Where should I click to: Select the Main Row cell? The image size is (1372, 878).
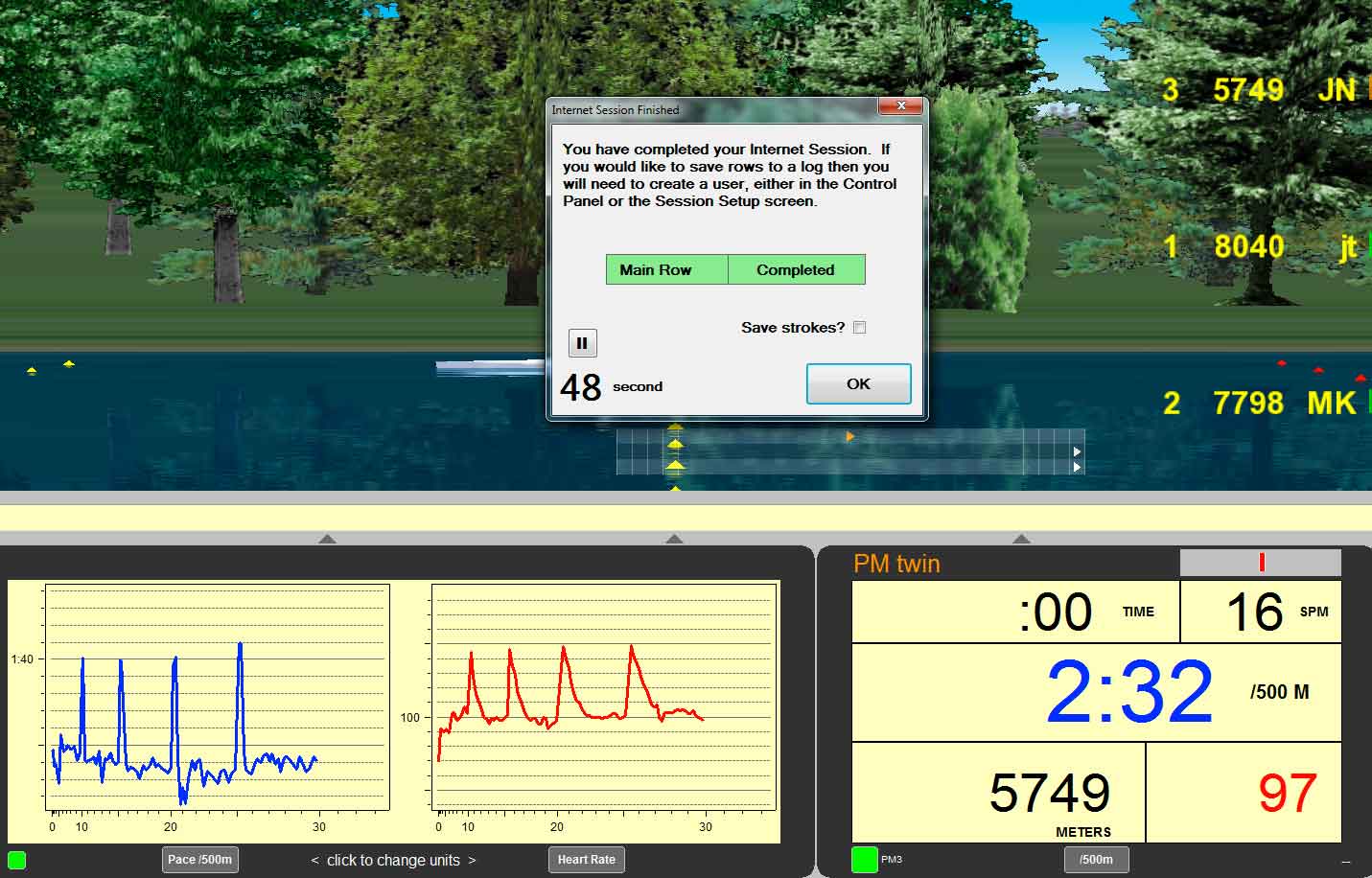pyautogui.click(x=666, y=269)
